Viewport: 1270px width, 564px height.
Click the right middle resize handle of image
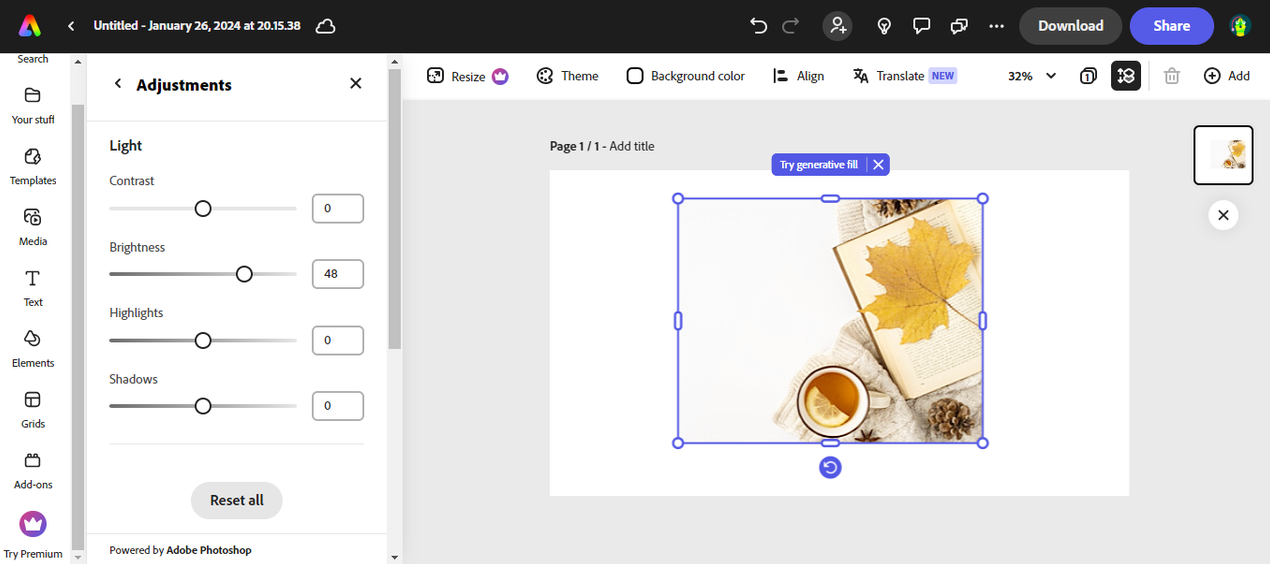(983, 320)
